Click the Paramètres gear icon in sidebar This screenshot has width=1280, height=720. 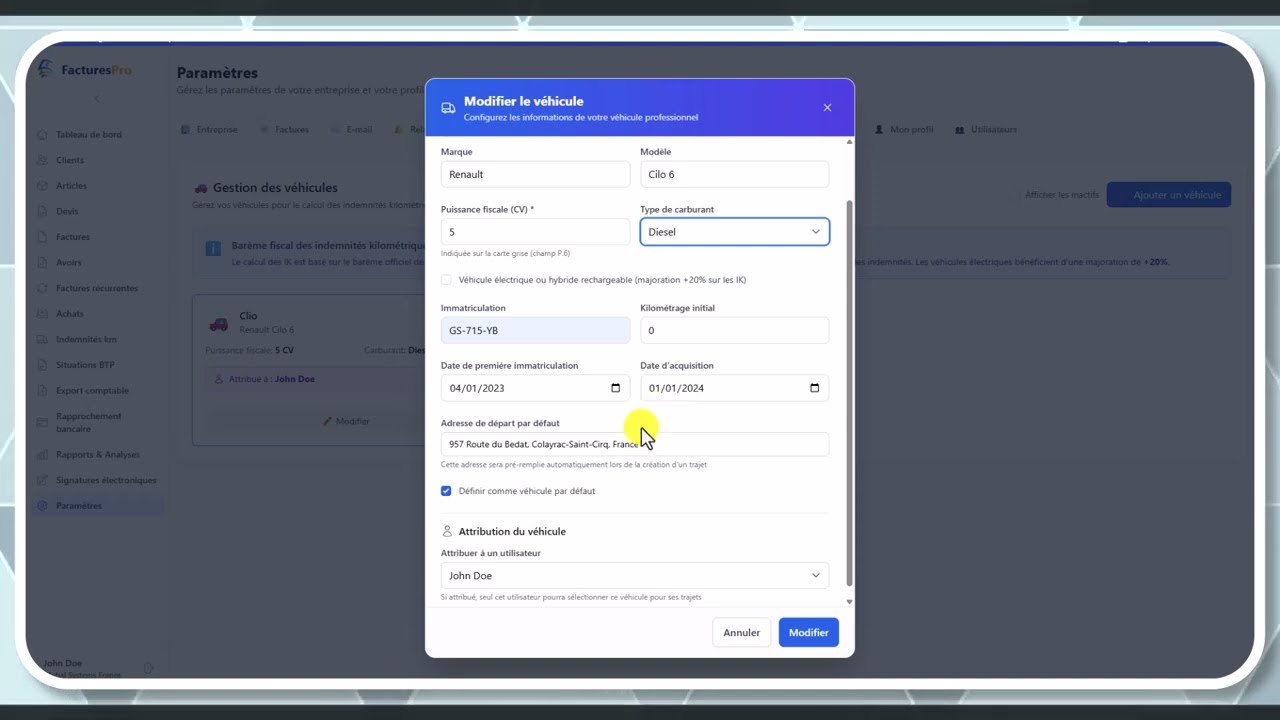(42, 506)
